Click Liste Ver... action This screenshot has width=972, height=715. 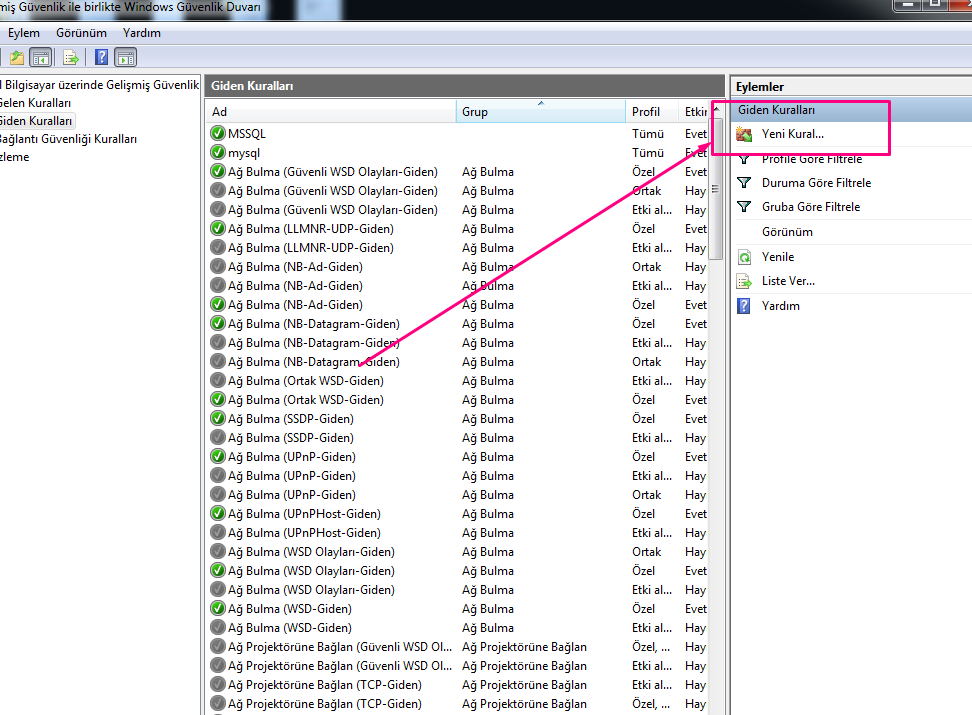tap(788, 281)
